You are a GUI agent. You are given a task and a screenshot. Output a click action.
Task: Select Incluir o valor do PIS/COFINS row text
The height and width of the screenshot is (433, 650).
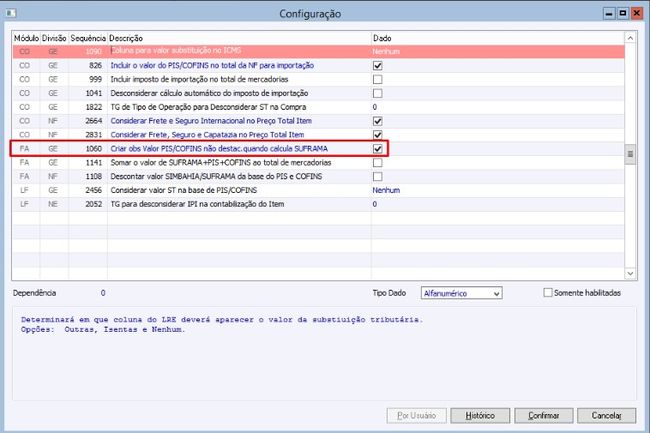coord(212,65)
